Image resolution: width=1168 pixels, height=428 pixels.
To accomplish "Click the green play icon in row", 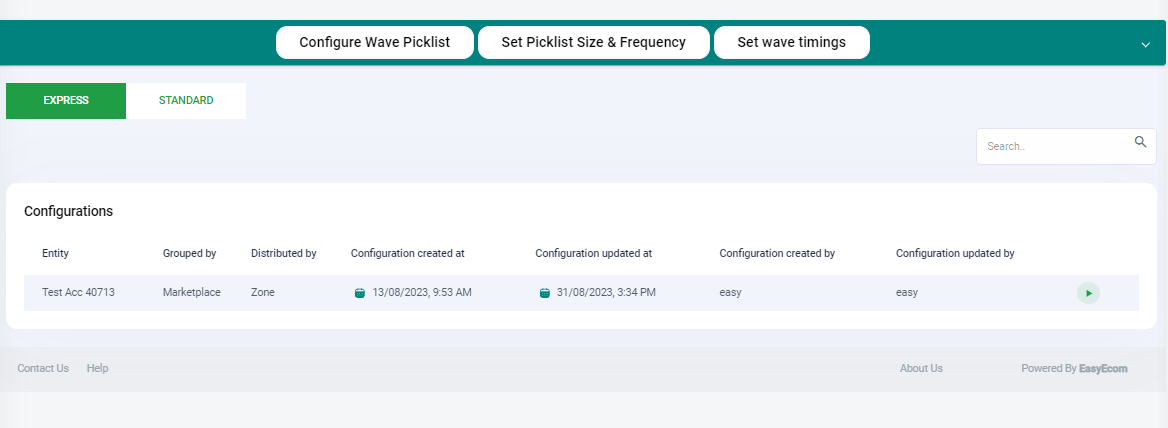I will pos(1088,293).
